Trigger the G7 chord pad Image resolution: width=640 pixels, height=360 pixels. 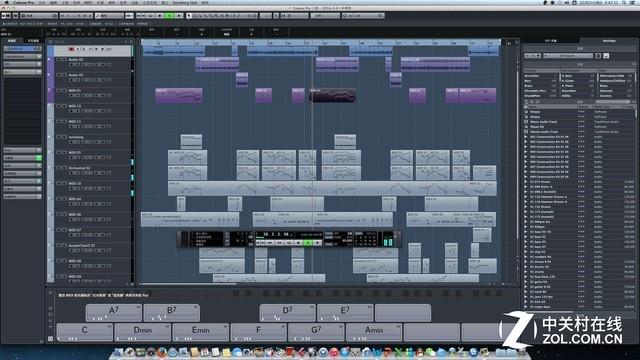coord(316,332)
